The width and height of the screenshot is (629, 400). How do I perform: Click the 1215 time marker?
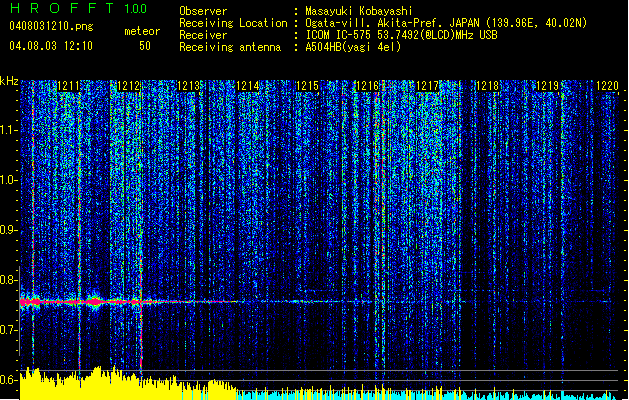click(308, 86)
